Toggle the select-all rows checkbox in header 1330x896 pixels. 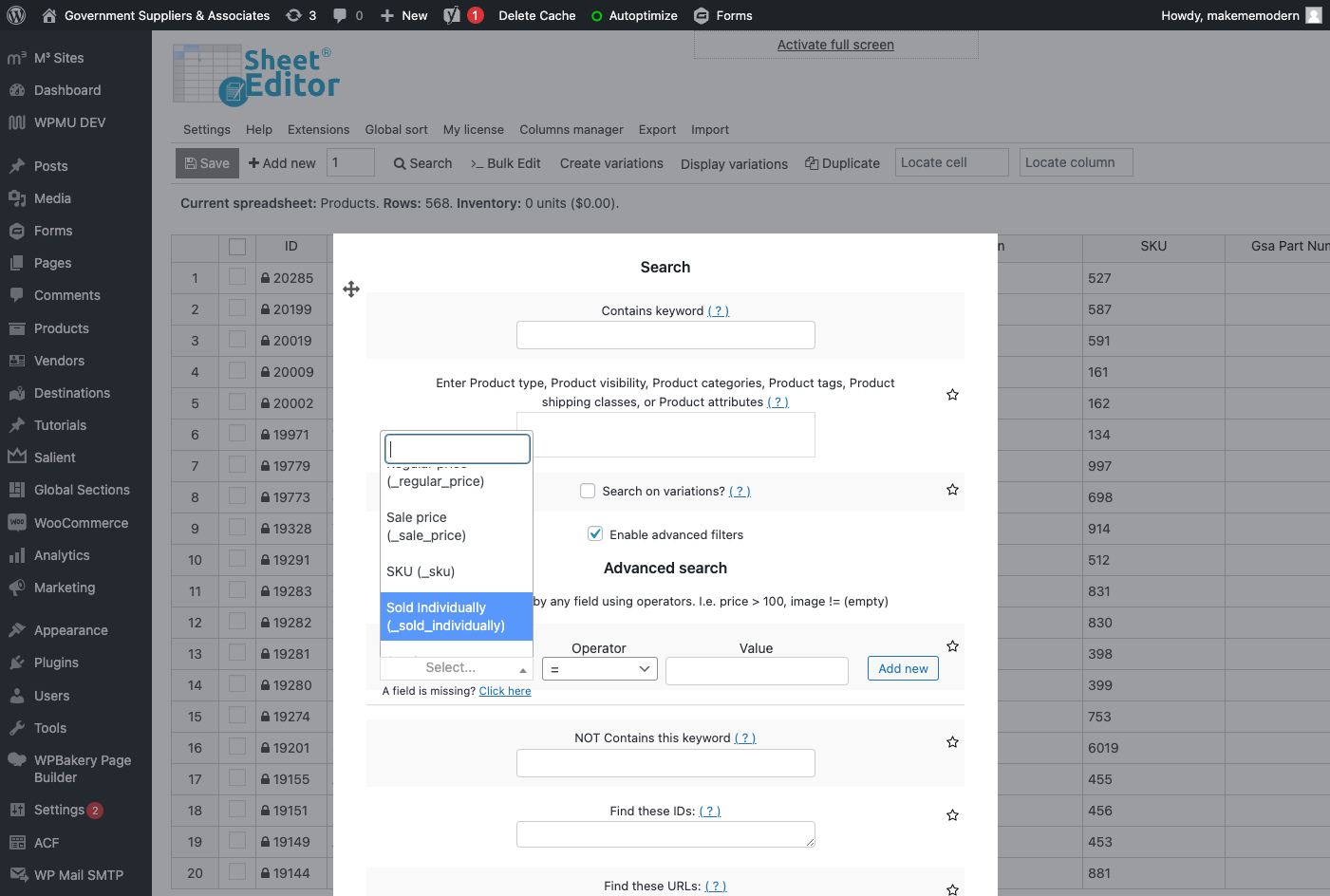[x=237, y=247]
